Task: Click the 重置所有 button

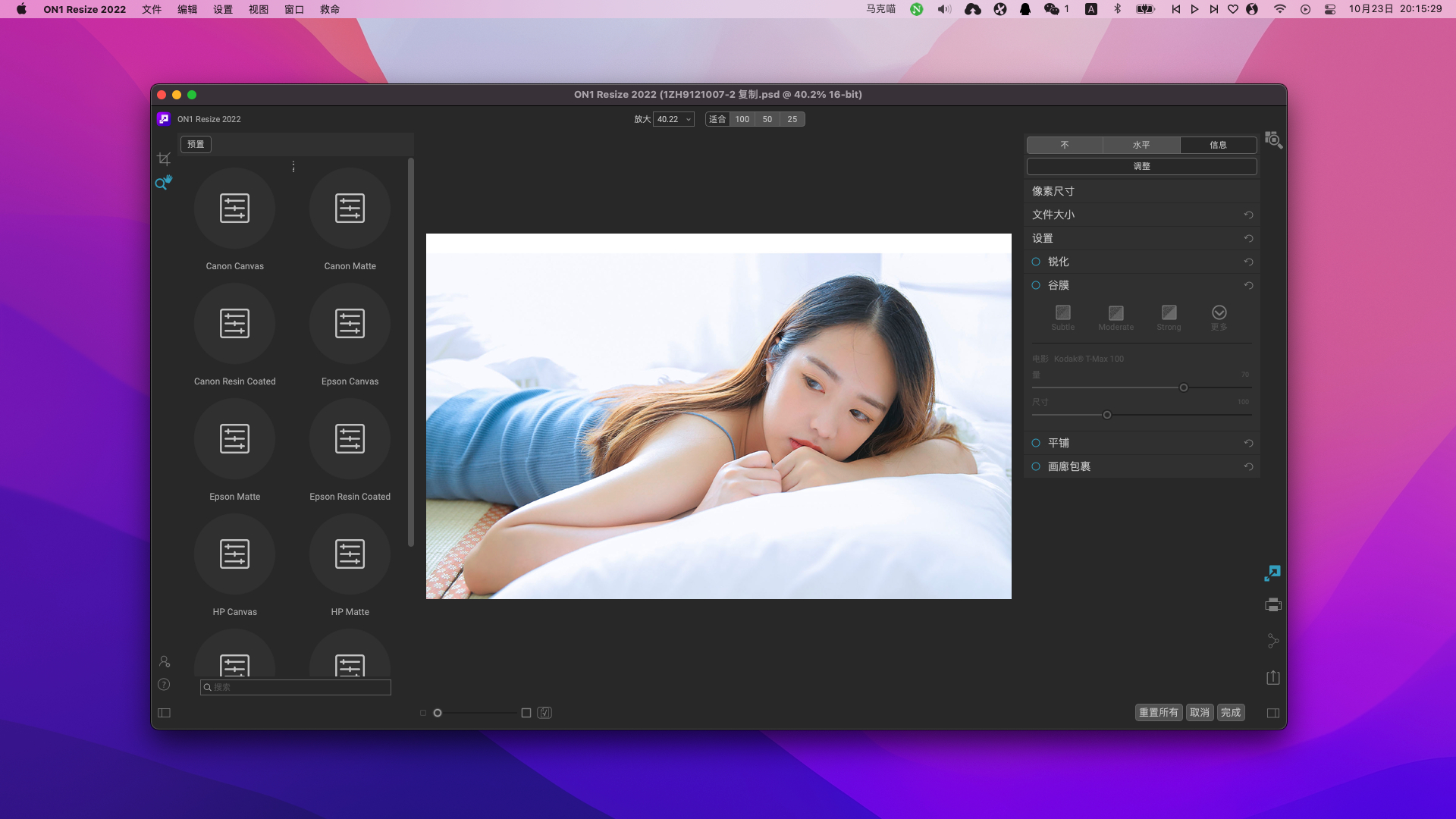Action: tap(1158, 713)
